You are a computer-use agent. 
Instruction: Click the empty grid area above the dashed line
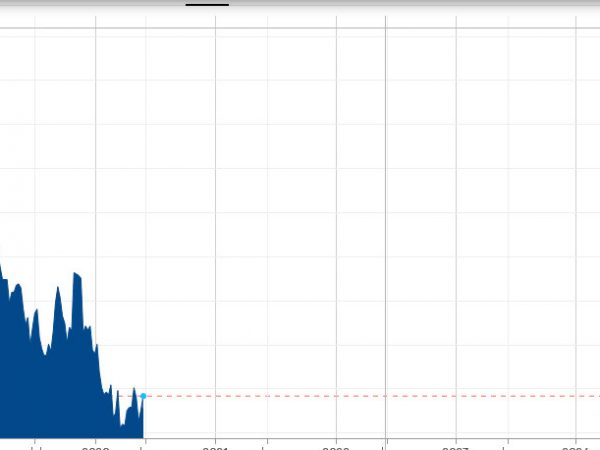[300, 250]
